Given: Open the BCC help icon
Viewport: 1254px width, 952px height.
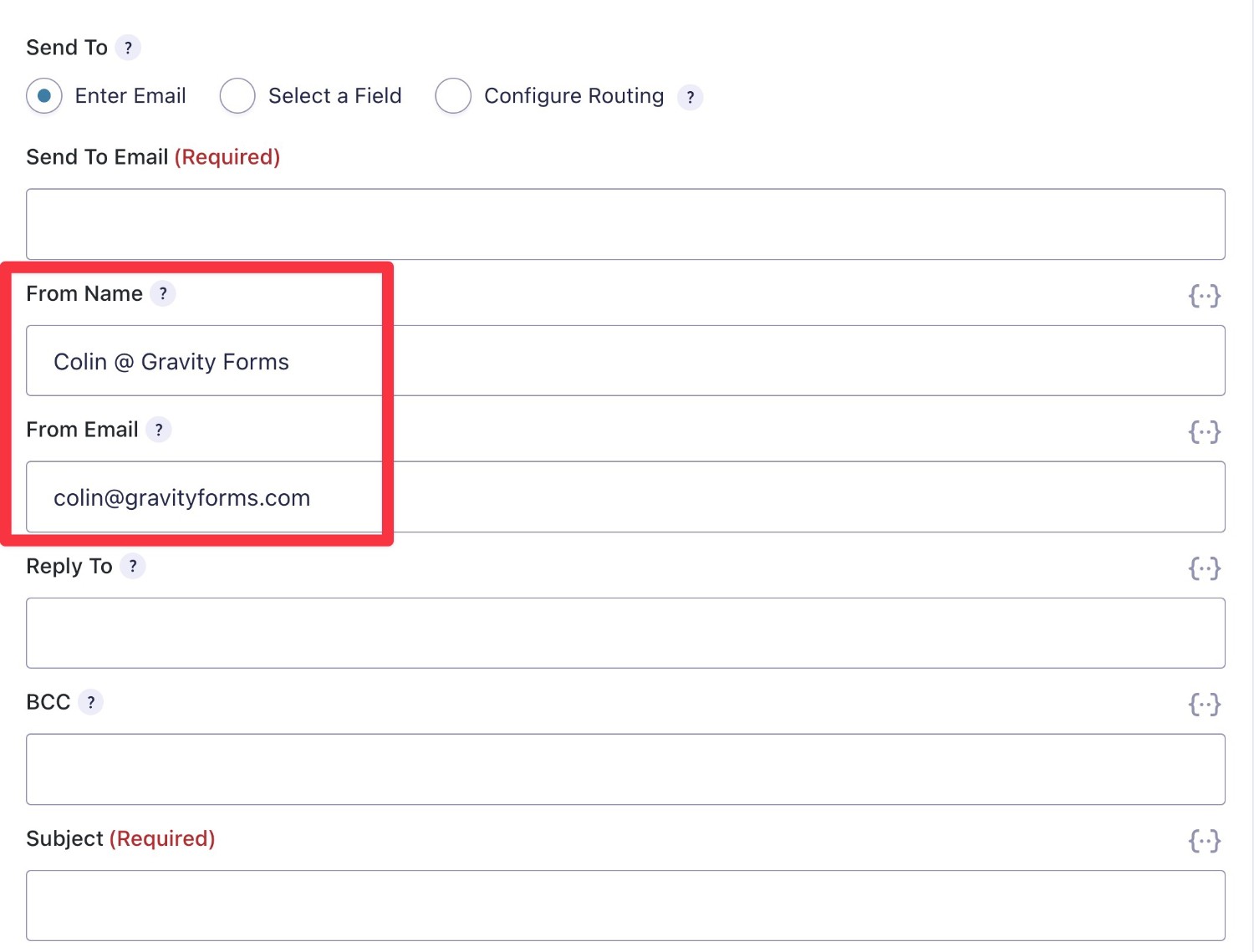Looking at the screenshot, I should [x=91, y=702].
